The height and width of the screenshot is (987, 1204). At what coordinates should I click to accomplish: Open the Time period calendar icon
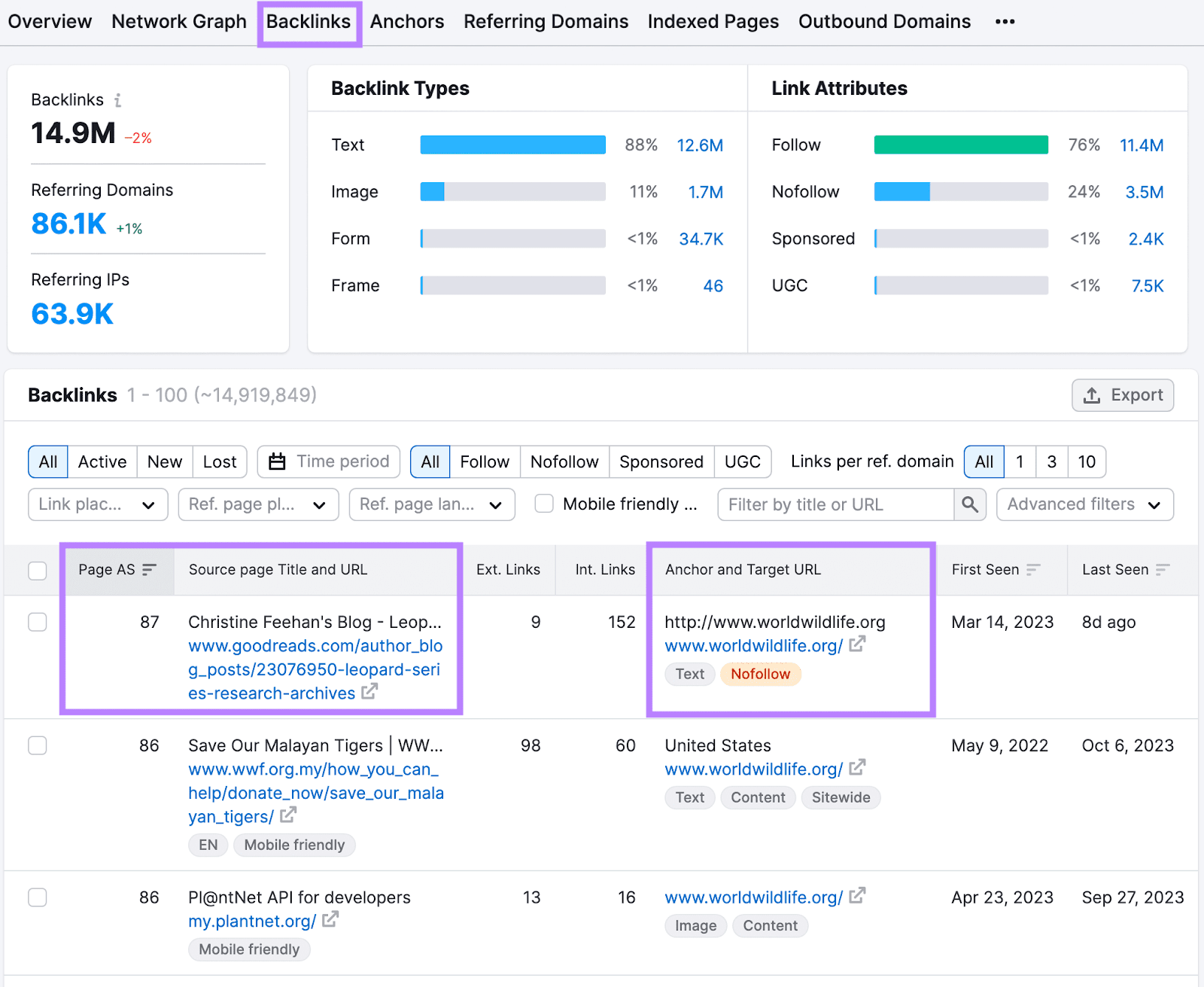point(278,462)
